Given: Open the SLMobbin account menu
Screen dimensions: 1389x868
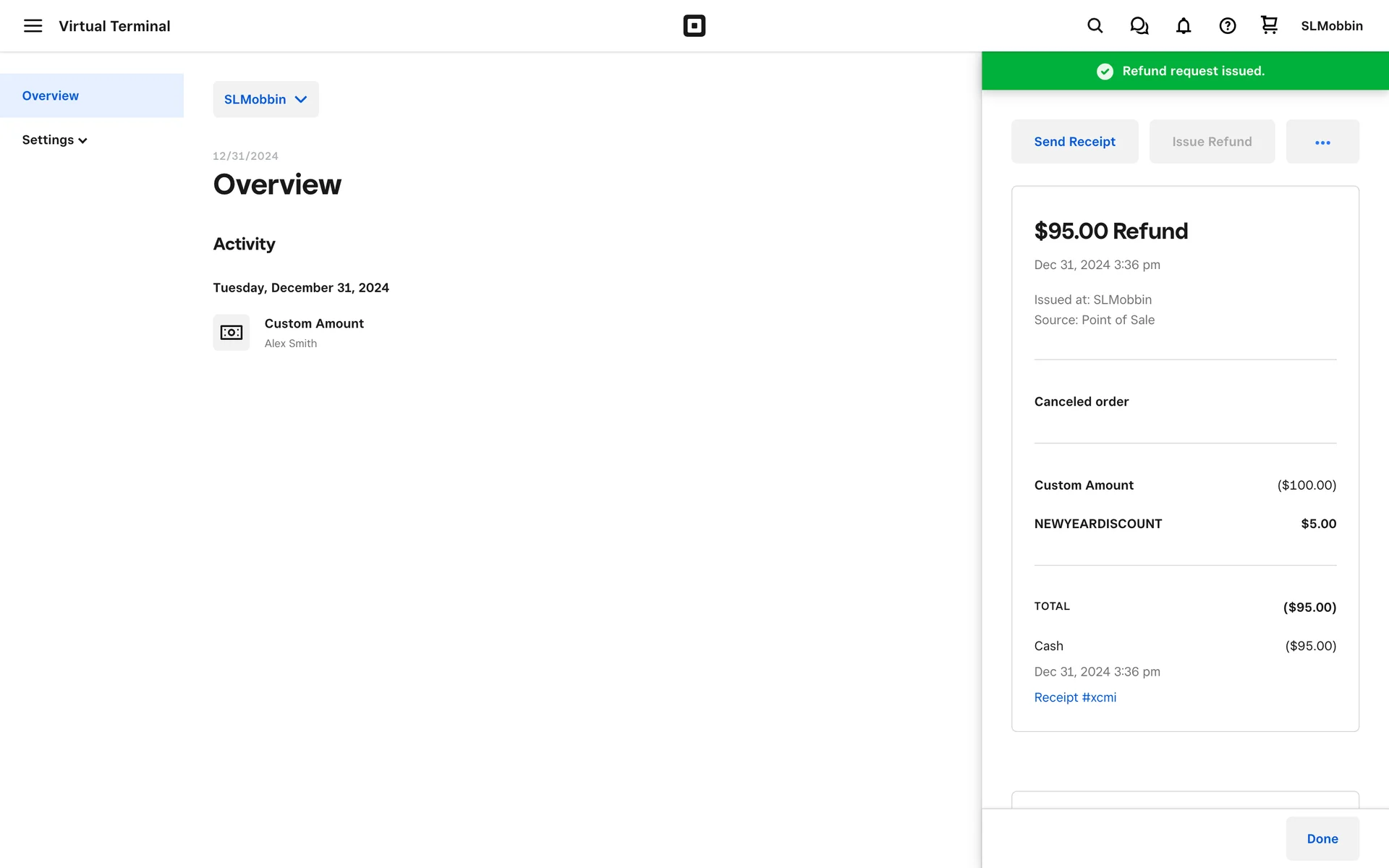Looking at the screenshot, I should [x=1331, y=26].
